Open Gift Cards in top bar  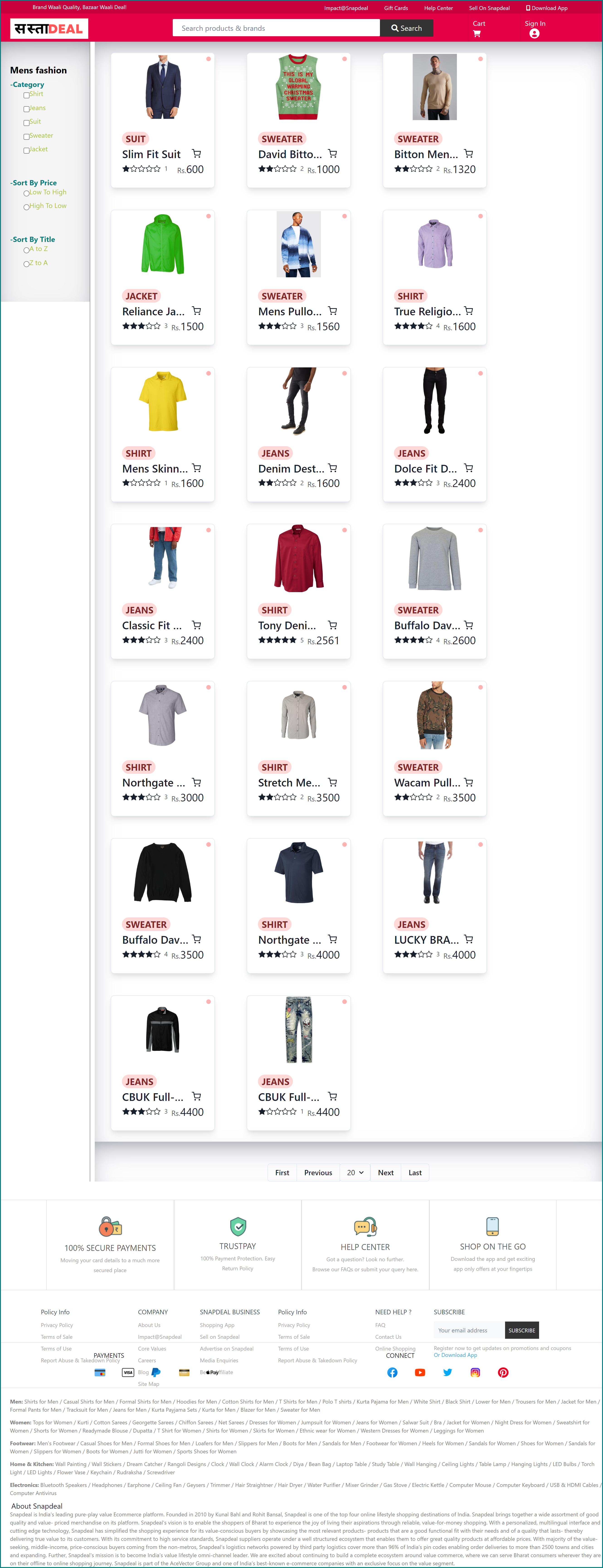pos(396,8)
